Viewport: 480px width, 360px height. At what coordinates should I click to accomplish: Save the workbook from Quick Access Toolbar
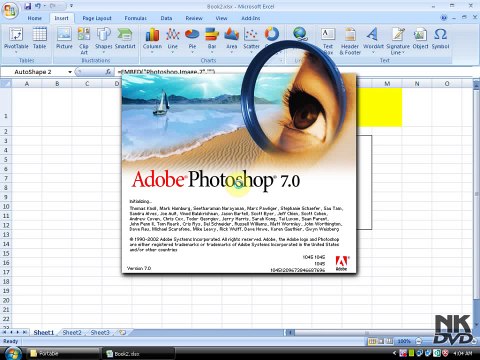(x=28, y=6)
